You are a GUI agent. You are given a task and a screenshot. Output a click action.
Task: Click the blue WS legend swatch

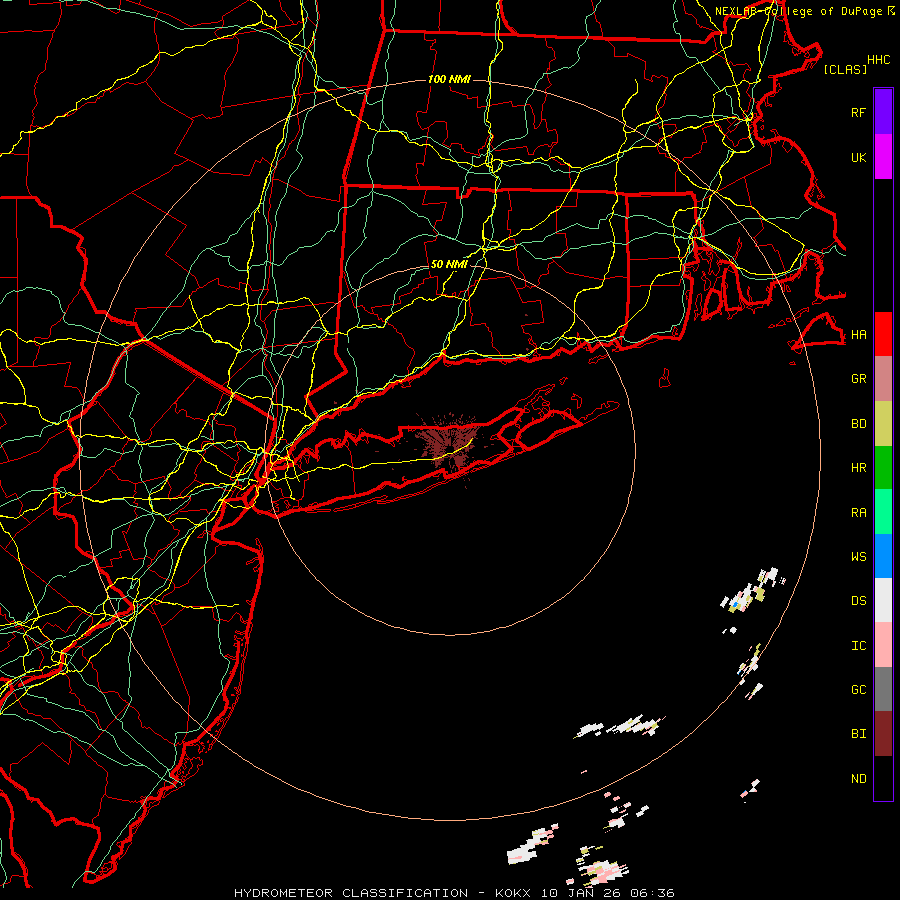coord(883,556)
